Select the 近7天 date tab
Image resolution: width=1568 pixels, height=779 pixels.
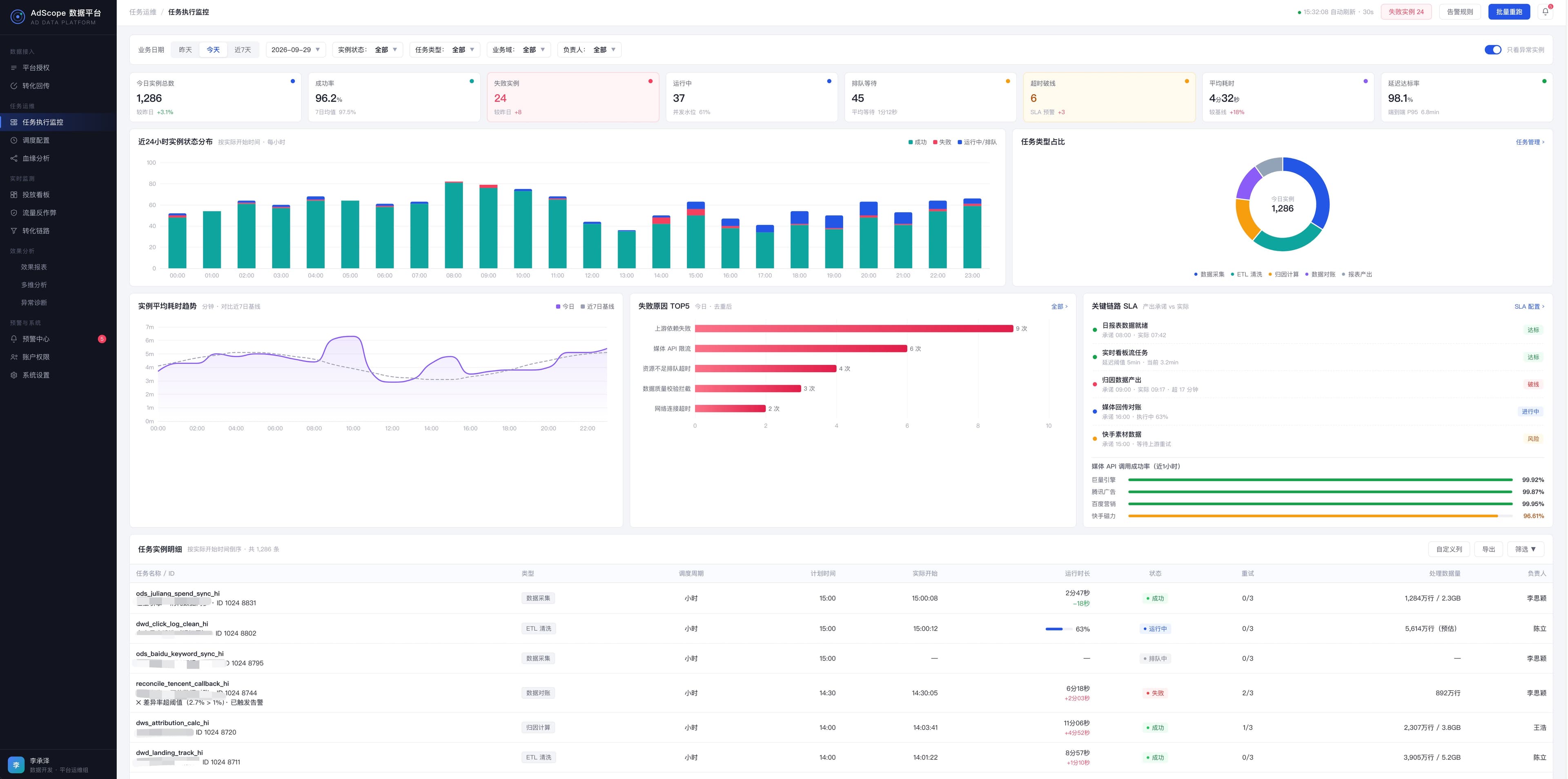(x=243, y=50)
